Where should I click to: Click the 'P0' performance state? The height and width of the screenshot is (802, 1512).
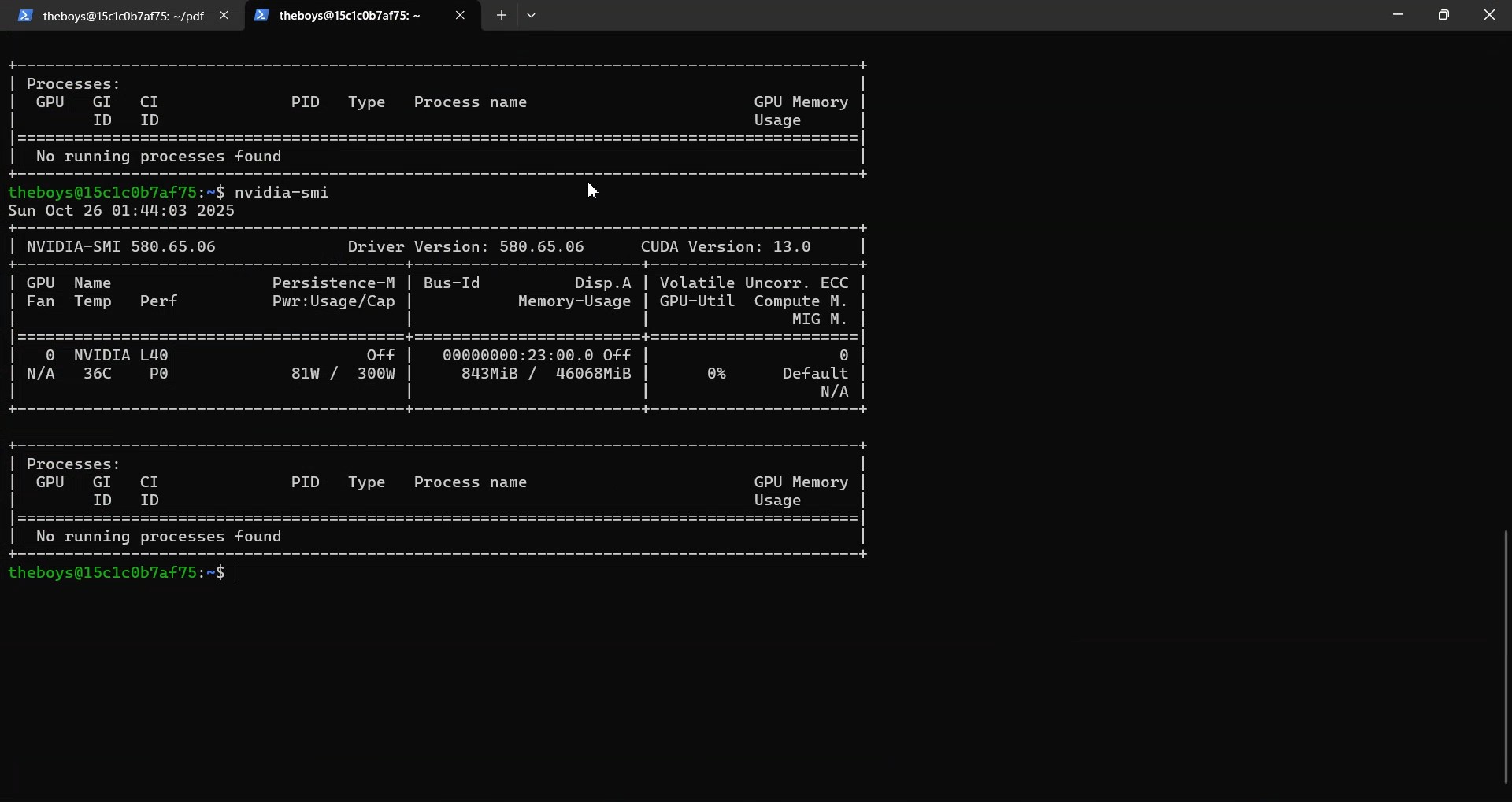click(x=159, y=374)
